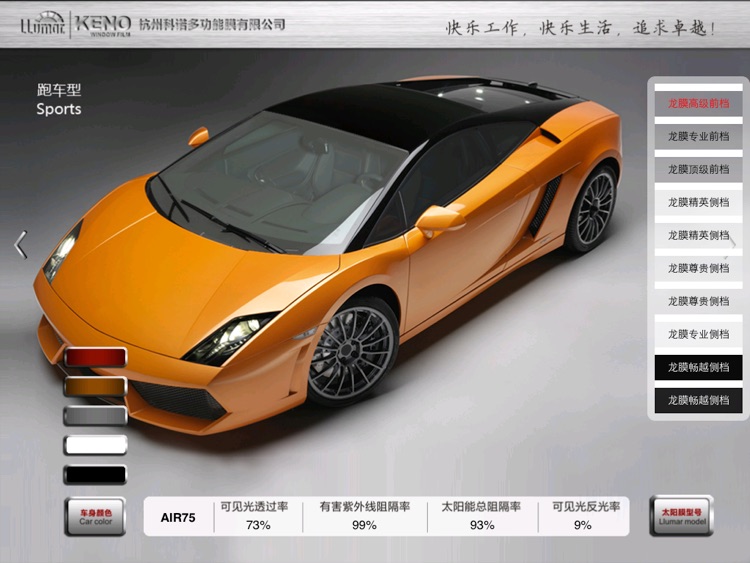The width and height of the screenshot is (750, 563).
Task: Click the Sports label
Action: [59, 109]
